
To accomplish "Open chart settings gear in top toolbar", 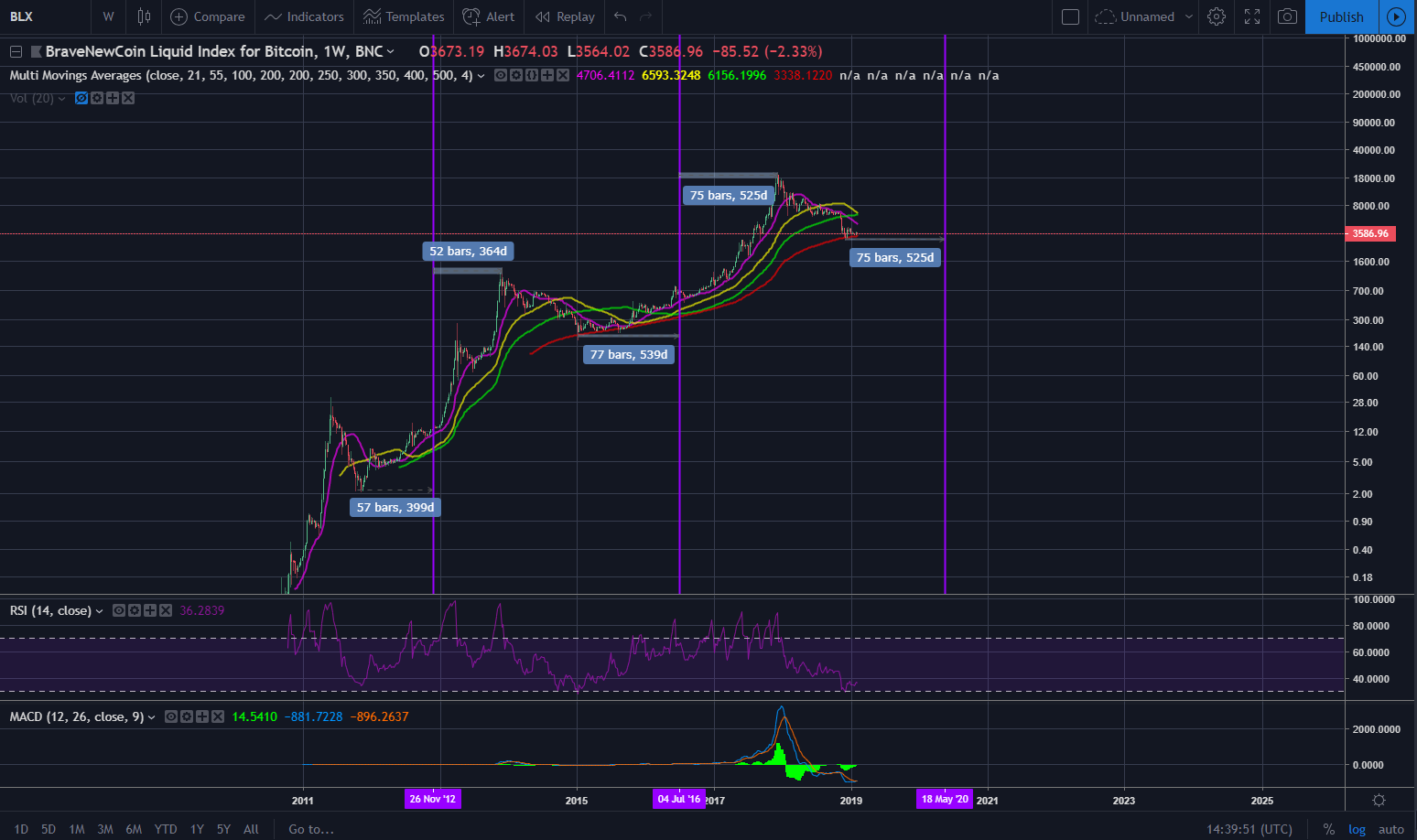I will click(1217, 16).
